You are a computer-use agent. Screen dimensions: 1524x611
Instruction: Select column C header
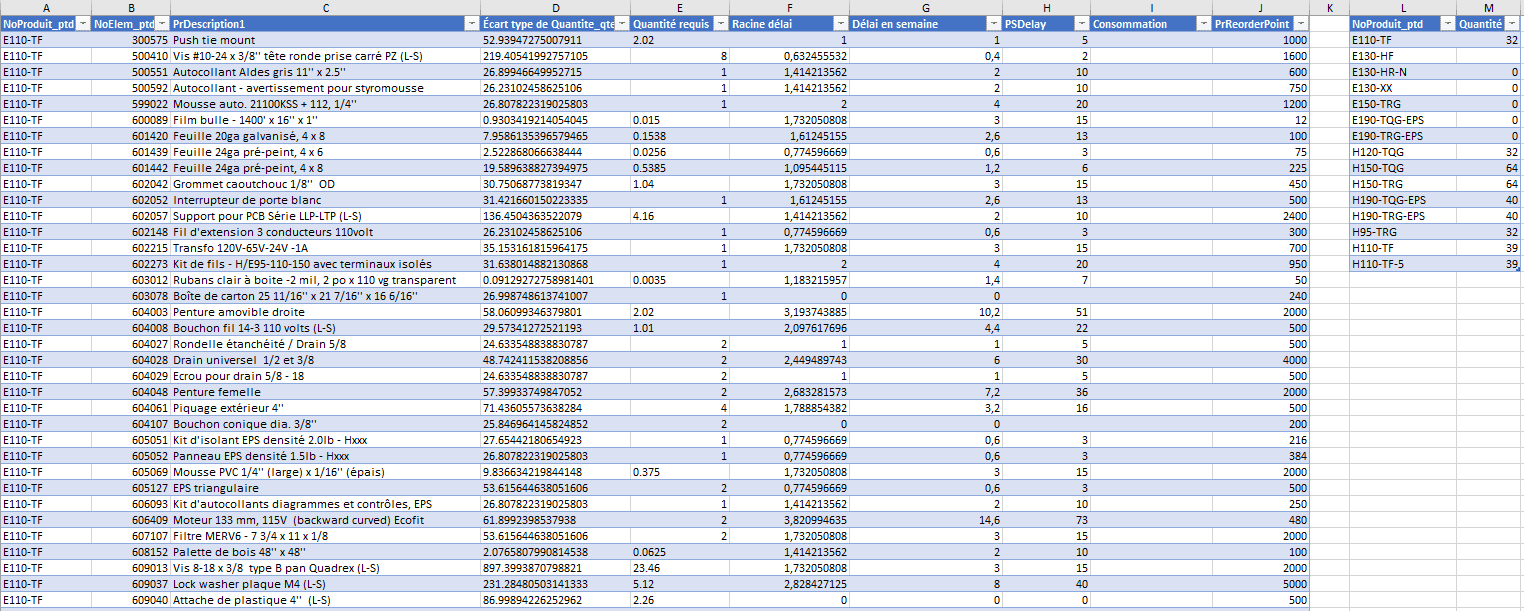click(x=326, y=8)
